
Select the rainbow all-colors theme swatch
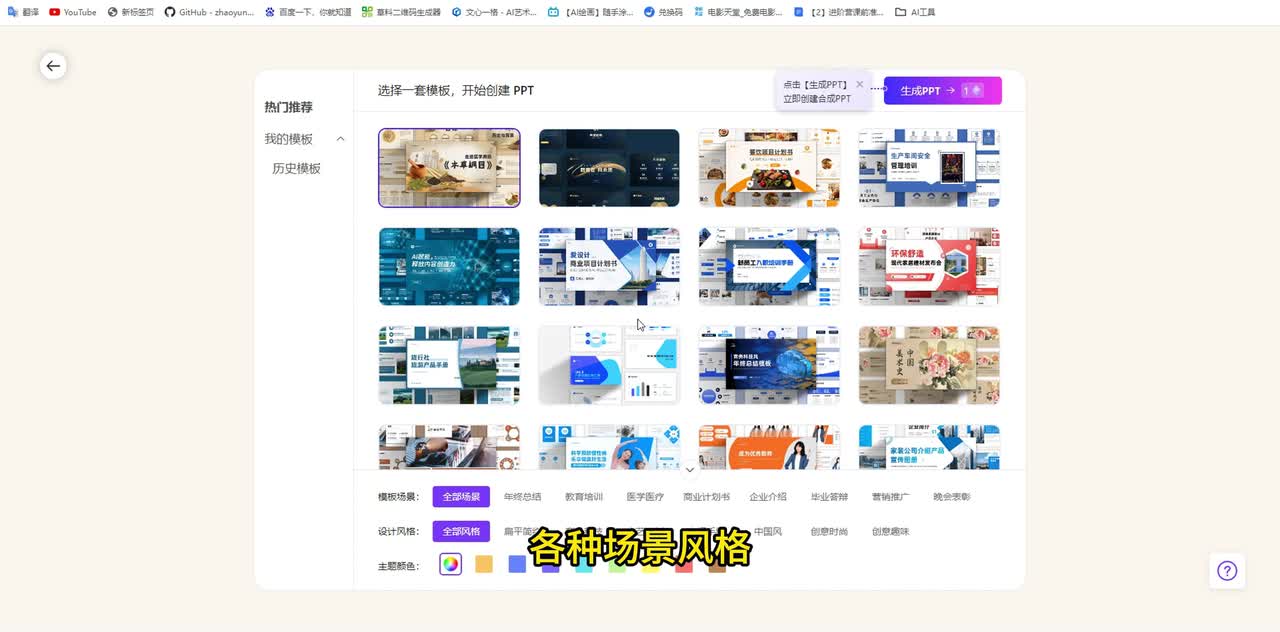pos(451,564)
